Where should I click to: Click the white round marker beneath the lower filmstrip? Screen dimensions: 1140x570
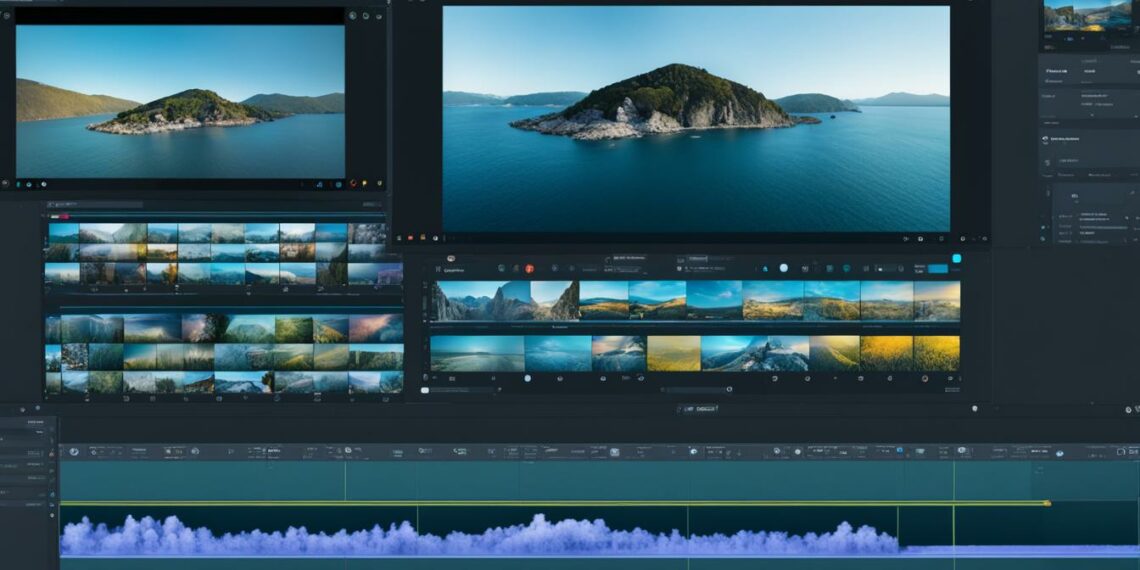pos(528,378)
